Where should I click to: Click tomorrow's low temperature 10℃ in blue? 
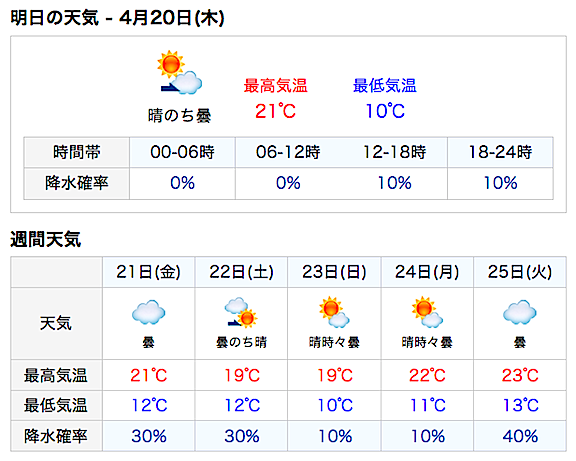[x=385, y=111]
